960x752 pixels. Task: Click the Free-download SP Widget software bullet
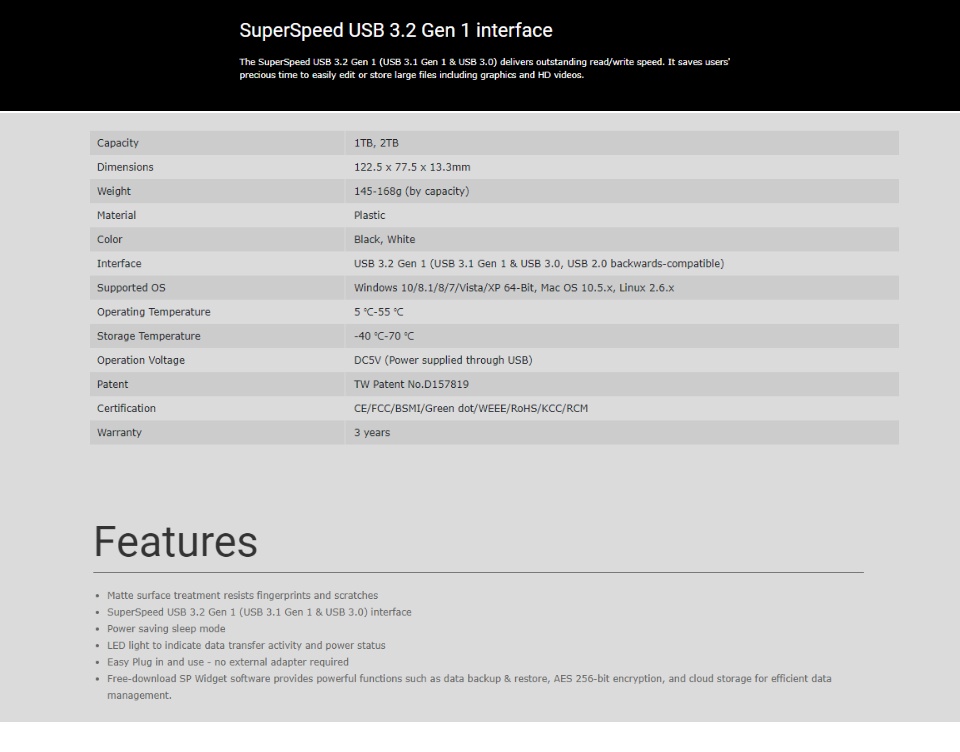[x=469, y=678]
